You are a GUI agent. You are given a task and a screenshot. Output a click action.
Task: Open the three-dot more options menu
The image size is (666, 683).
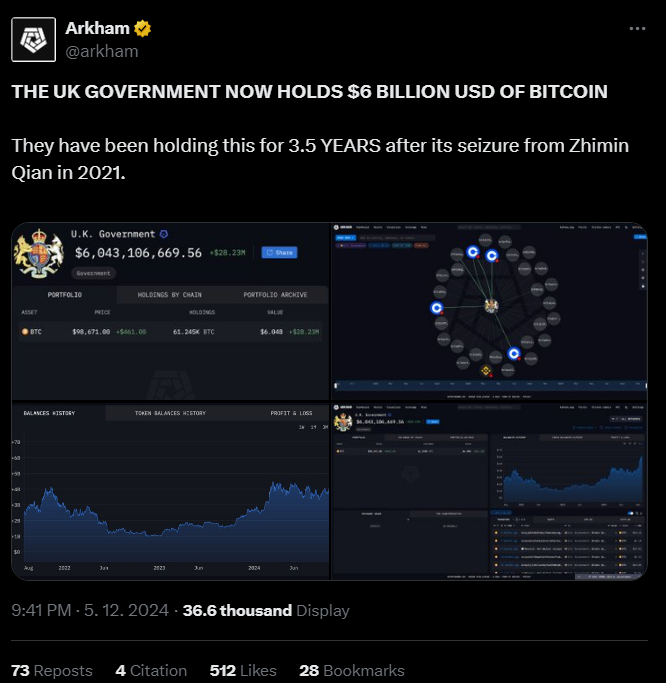pyautogui.click(x=637, y=29)
